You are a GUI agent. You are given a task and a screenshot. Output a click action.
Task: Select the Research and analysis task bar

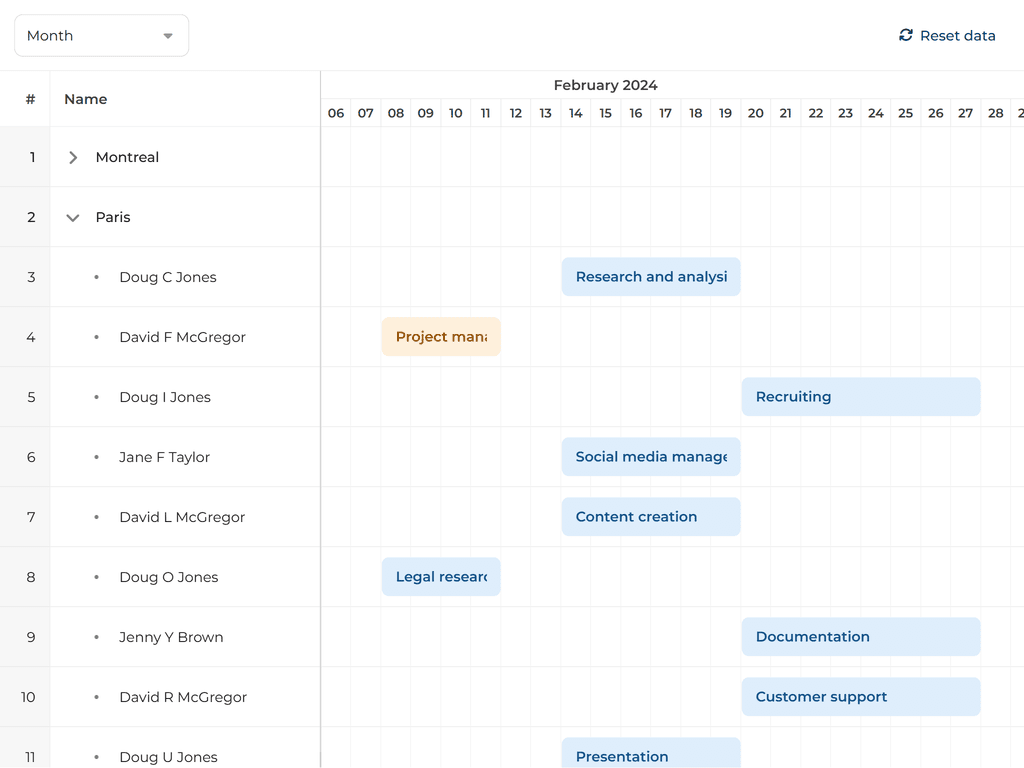(x=651, y=277)
